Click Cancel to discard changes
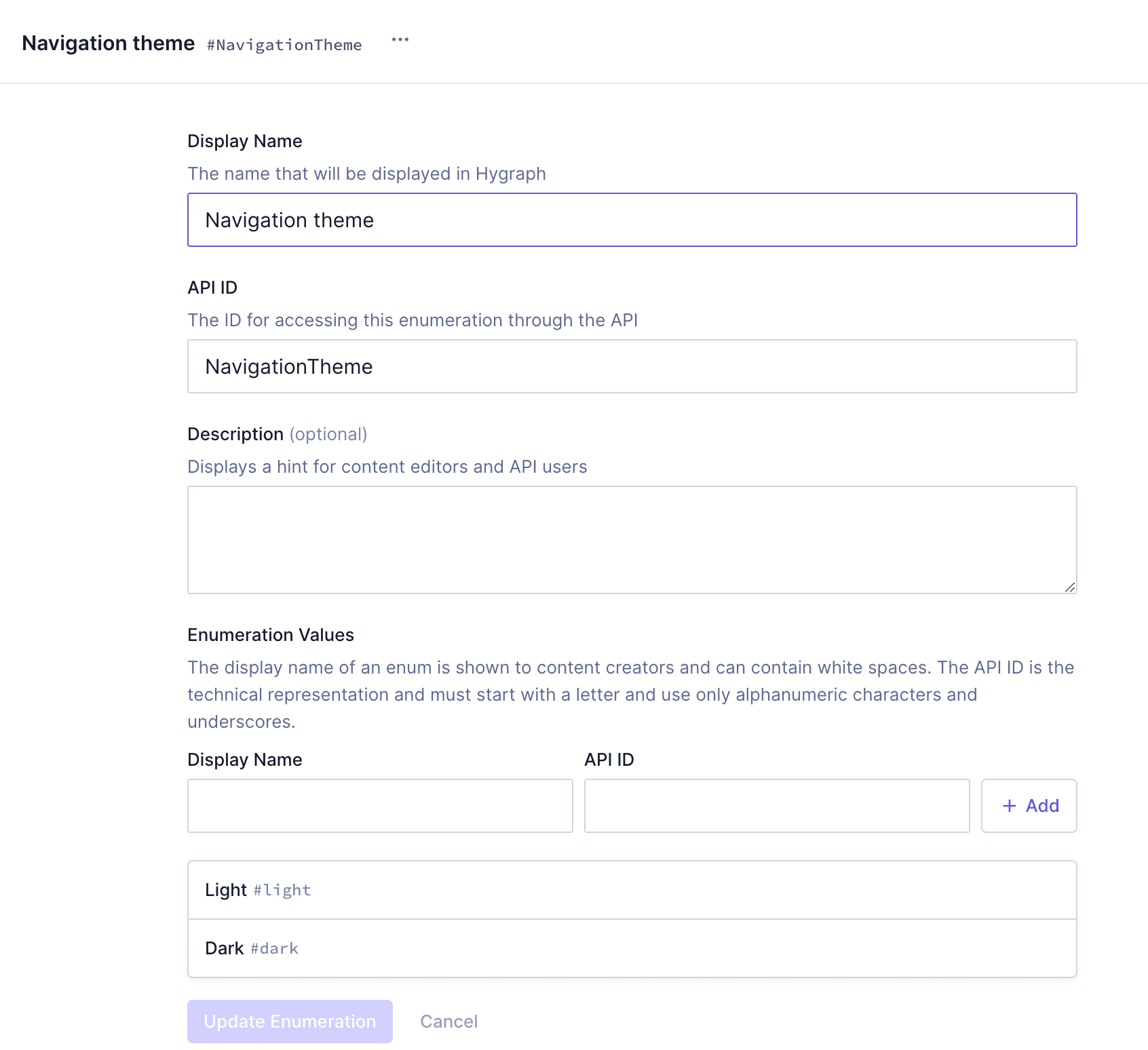The height and width of the screenshot is (1050, 1148). coord(448,1021)
